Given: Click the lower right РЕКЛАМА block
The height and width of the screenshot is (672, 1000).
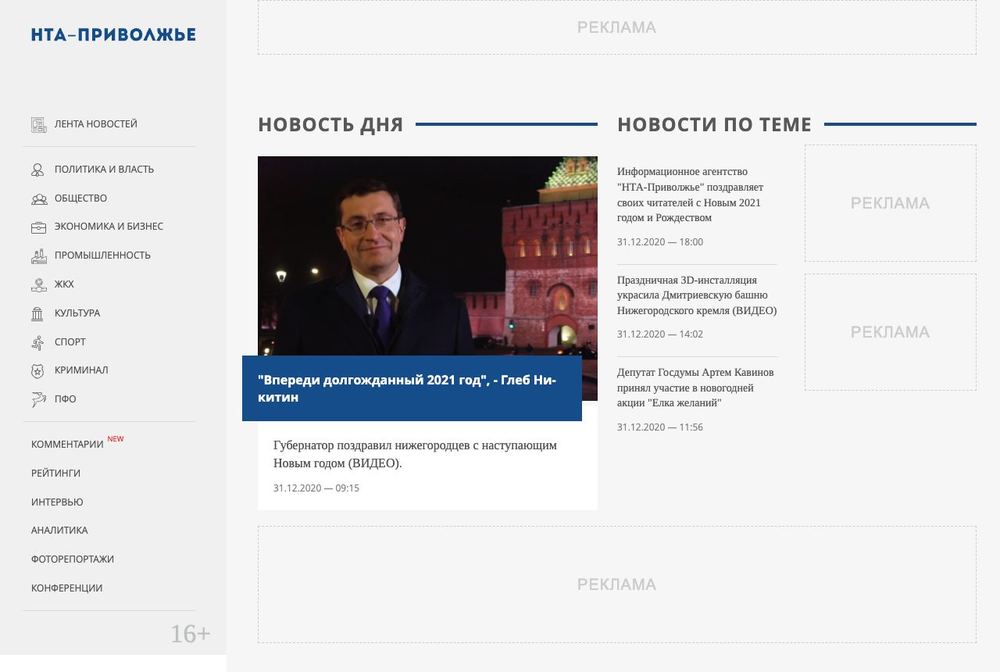Looking at the screenshot, I should pyautogui.click(x=890, y=332).
